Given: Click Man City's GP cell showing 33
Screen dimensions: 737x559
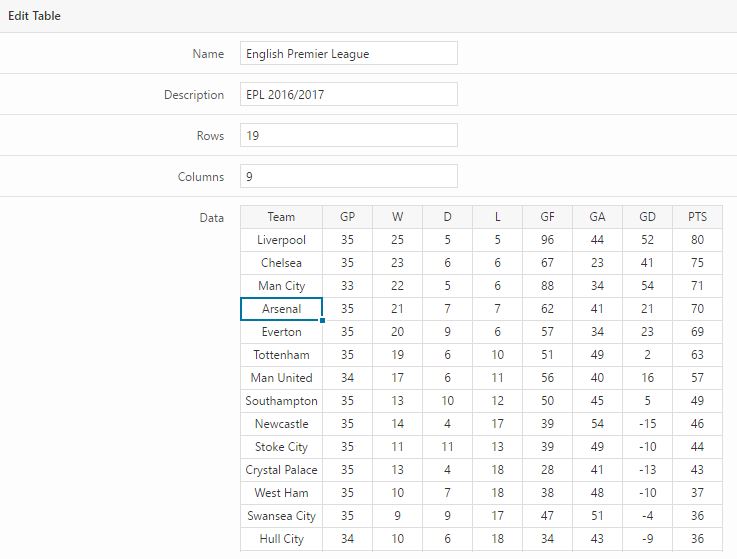Looking at the screenshot, I should [x=347, y=286].
